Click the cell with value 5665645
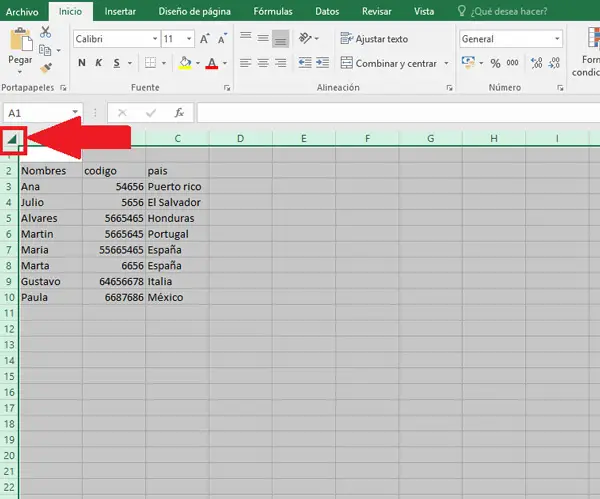Image resolution: width=600 pixels, height=499 pixels. click(x=114, y=234)
